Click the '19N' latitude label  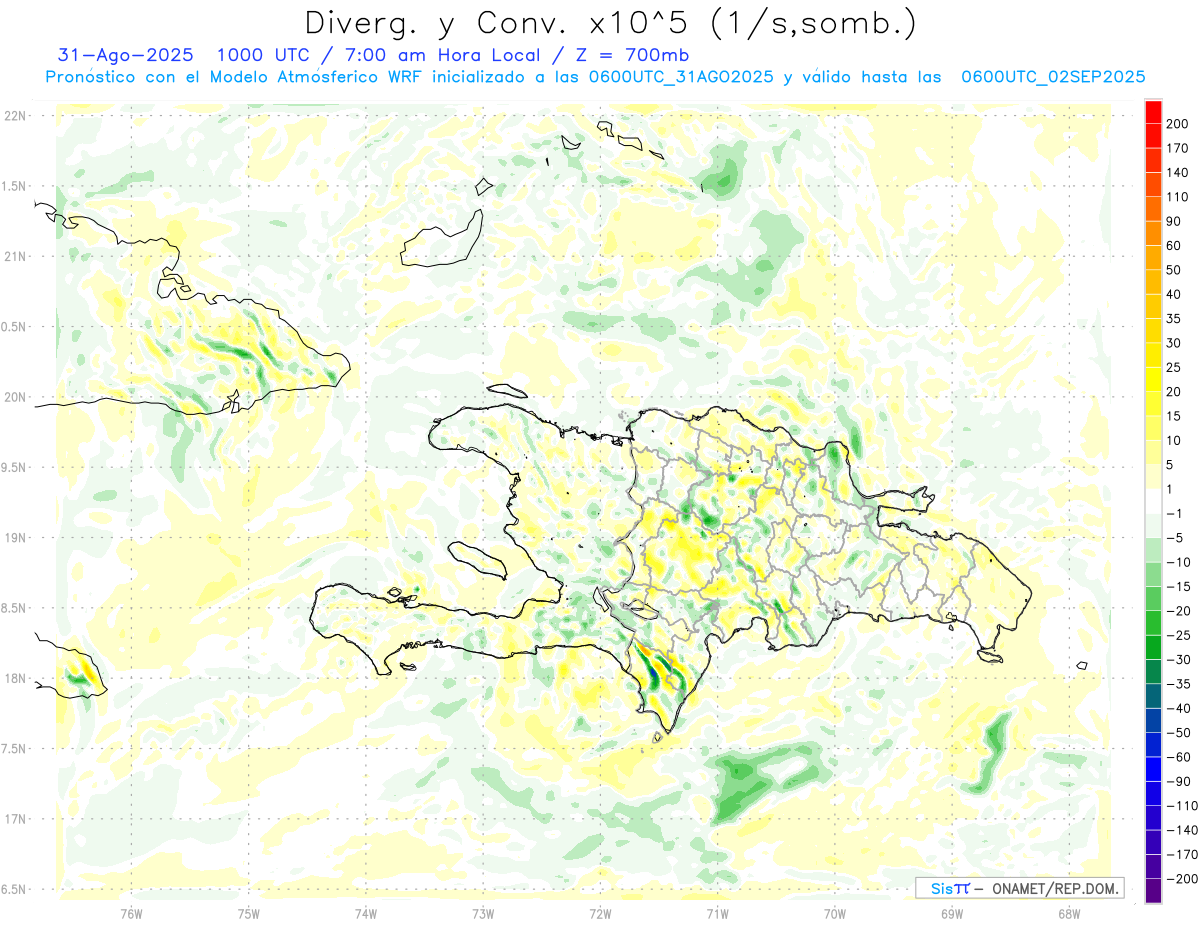pyautogui.click(x=15, y=538)
